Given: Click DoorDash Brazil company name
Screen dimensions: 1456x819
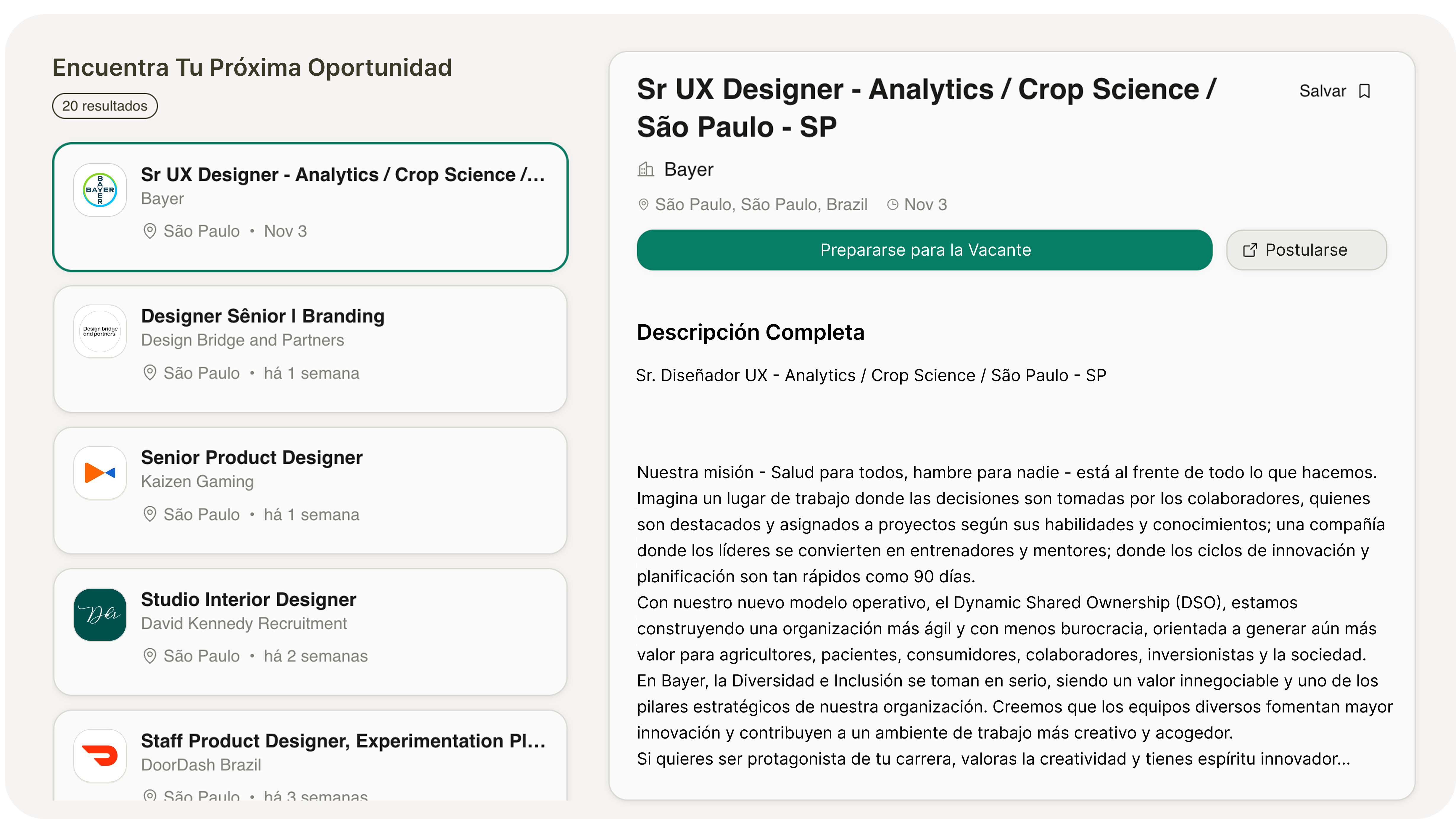Looking at the screenshot, I should point(201,765).
